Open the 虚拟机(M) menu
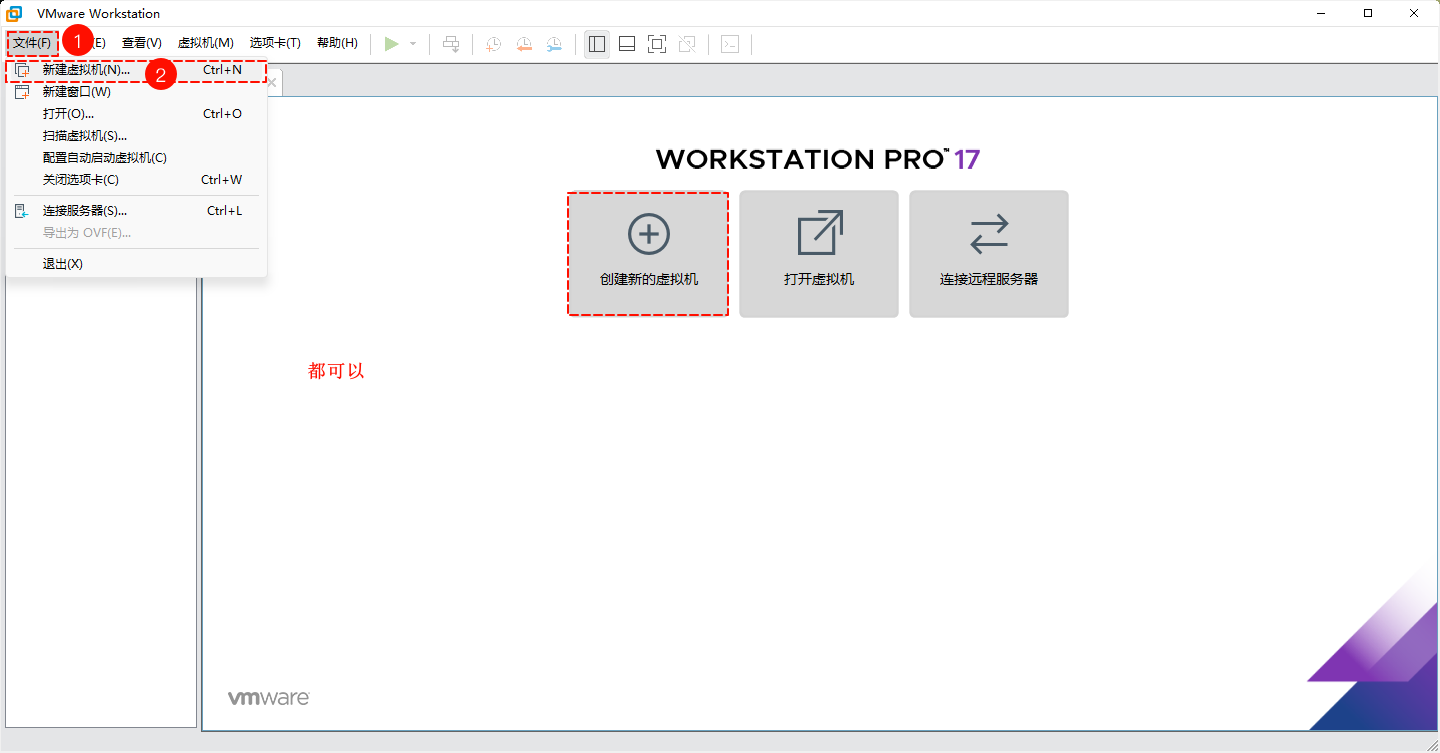 [205, 43]
